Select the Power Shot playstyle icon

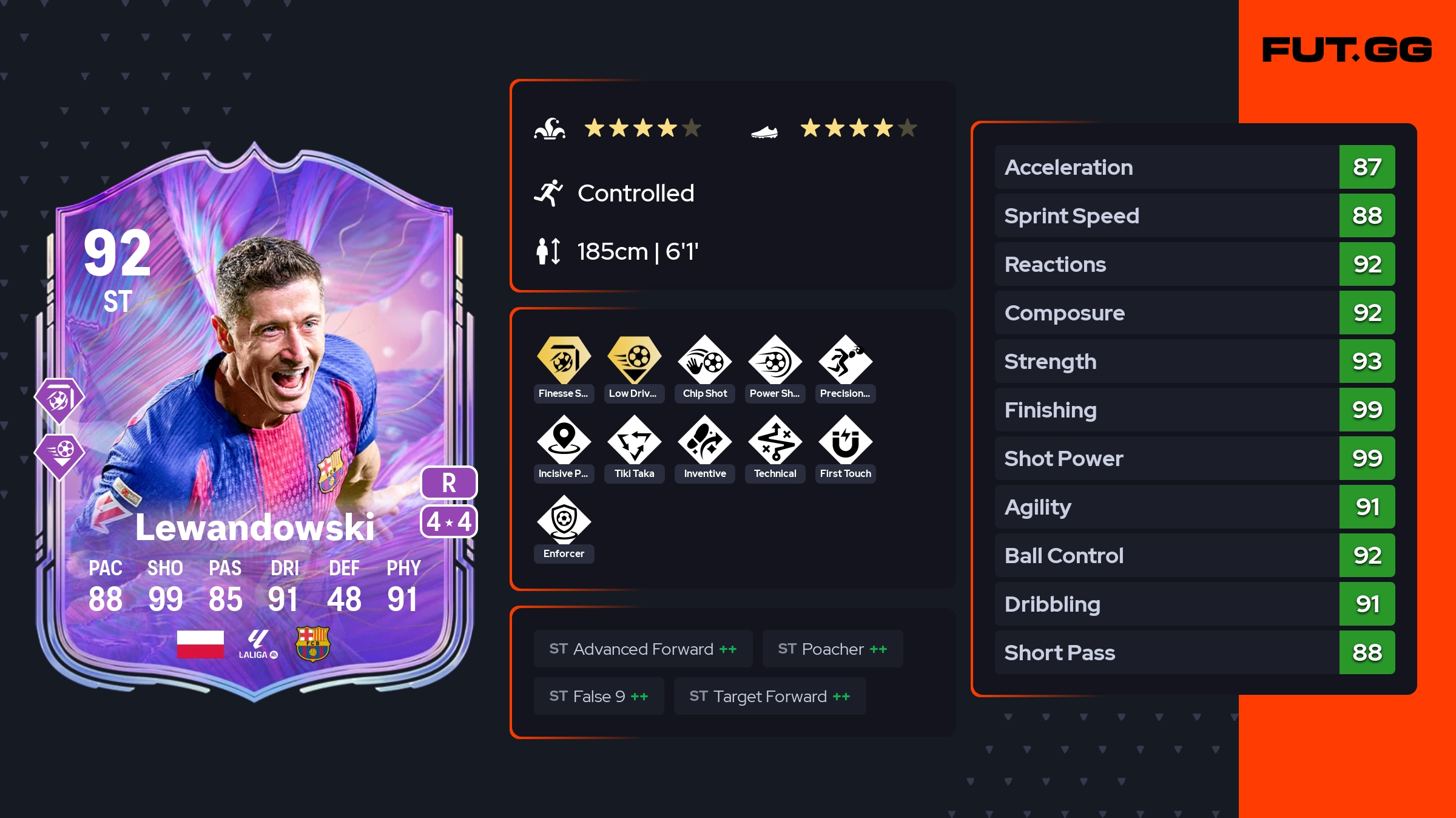tap(775, 360)
